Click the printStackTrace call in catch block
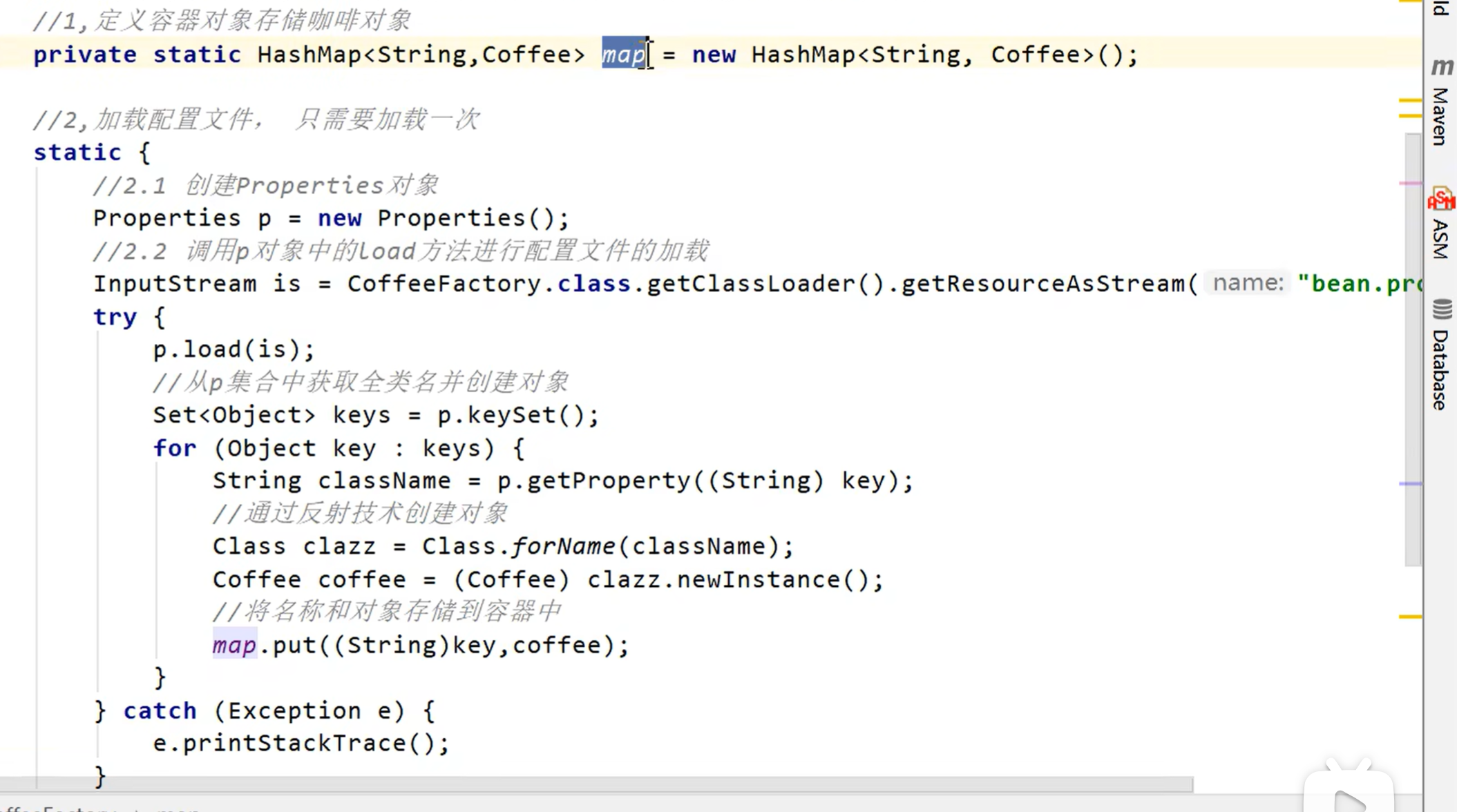This screenshot has height=812, width=1457. coord(295,743)
